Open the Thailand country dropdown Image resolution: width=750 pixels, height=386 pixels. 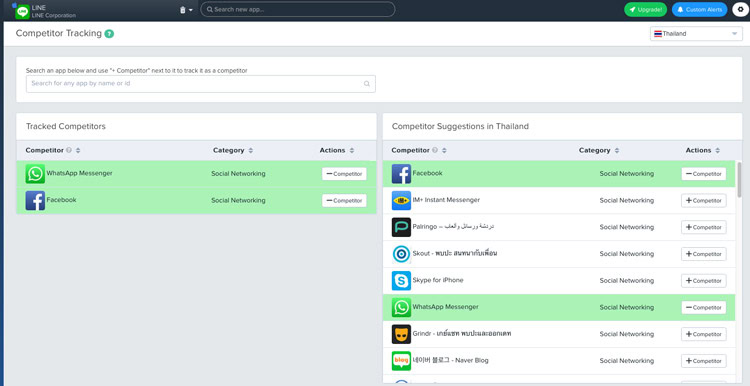[x=696, y=33]
